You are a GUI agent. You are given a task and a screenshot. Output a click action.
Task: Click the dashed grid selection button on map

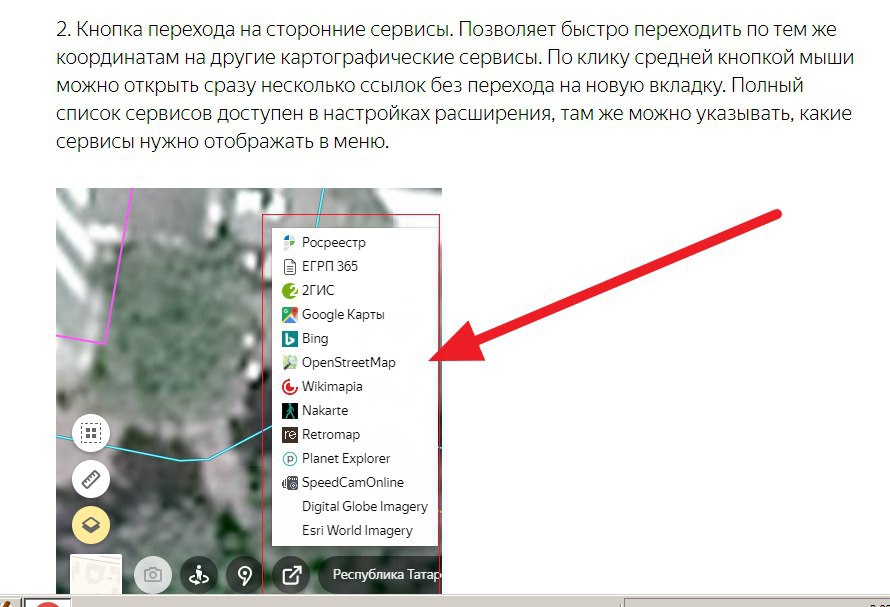click(91, 433)
